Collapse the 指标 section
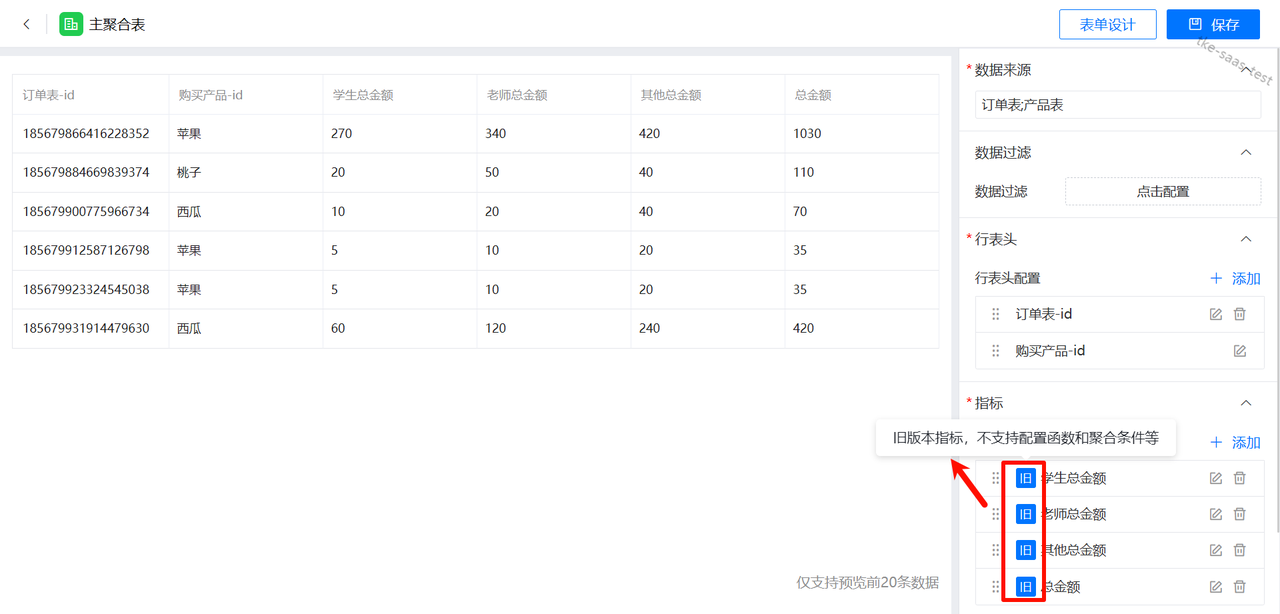 pyautogui.click(x=1246, y=403)
